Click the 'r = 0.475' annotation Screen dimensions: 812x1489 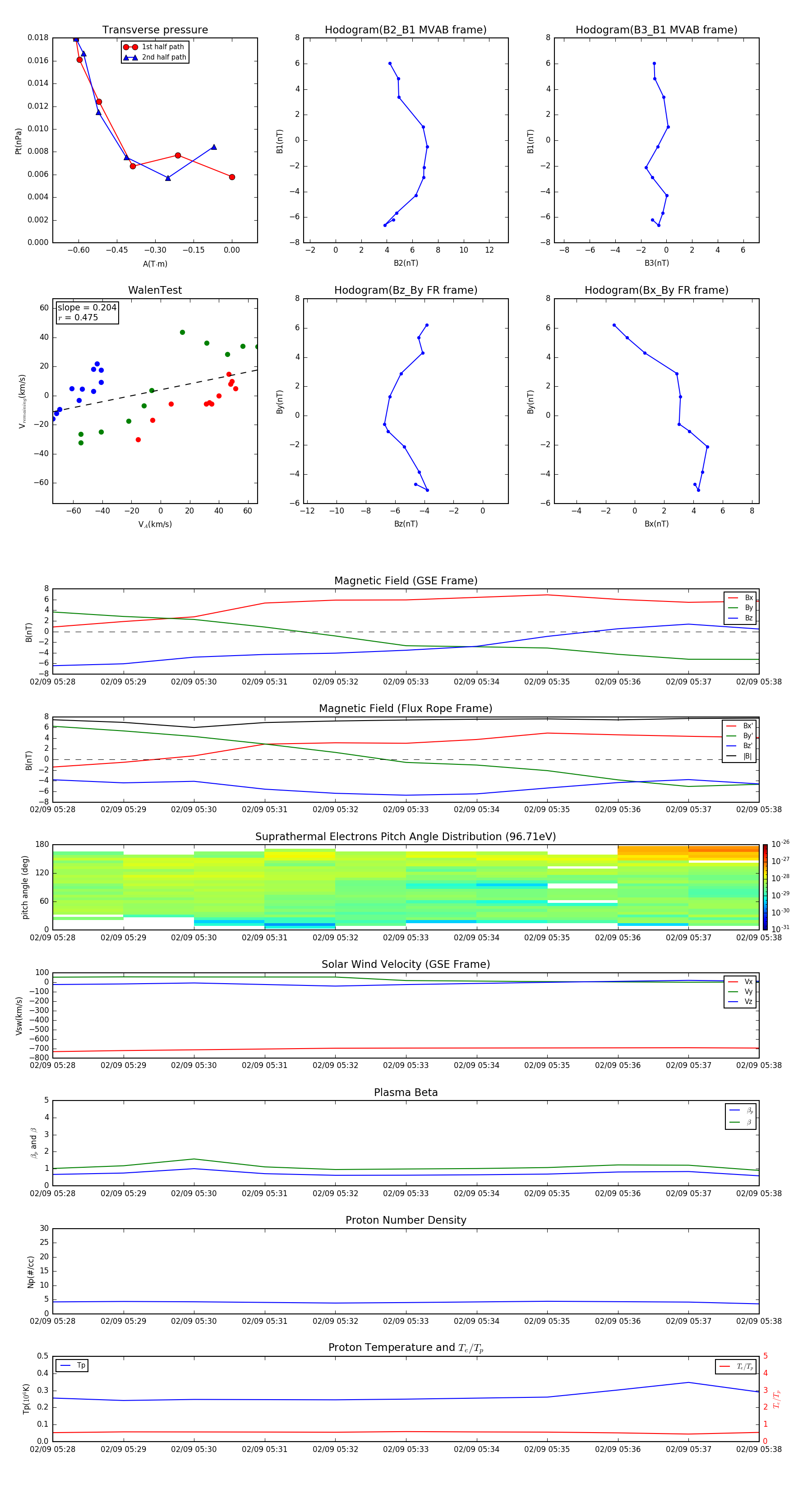pos(78,317)
